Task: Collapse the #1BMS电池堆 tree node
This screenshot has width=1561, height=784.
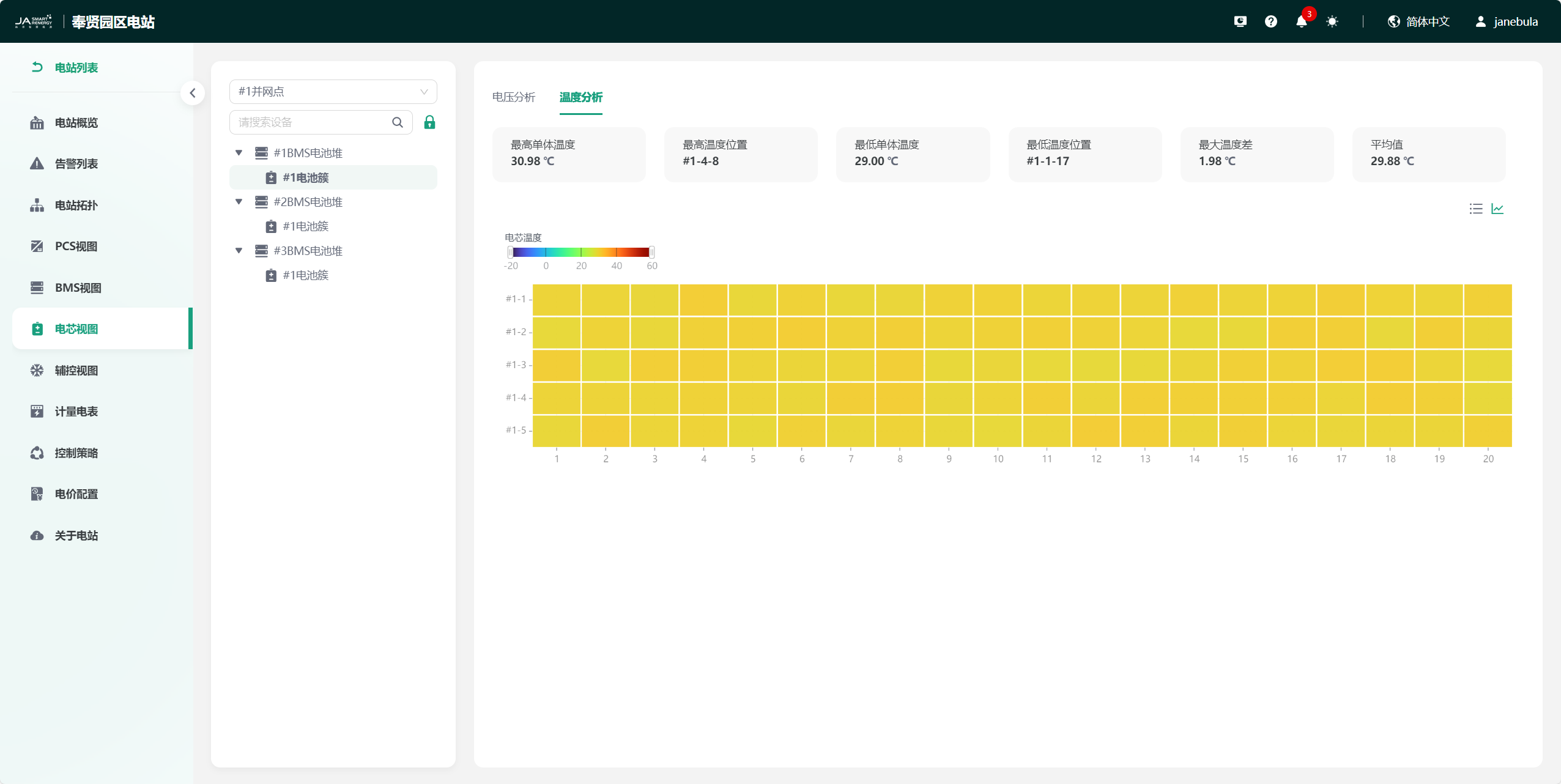Action: [239, 153]
